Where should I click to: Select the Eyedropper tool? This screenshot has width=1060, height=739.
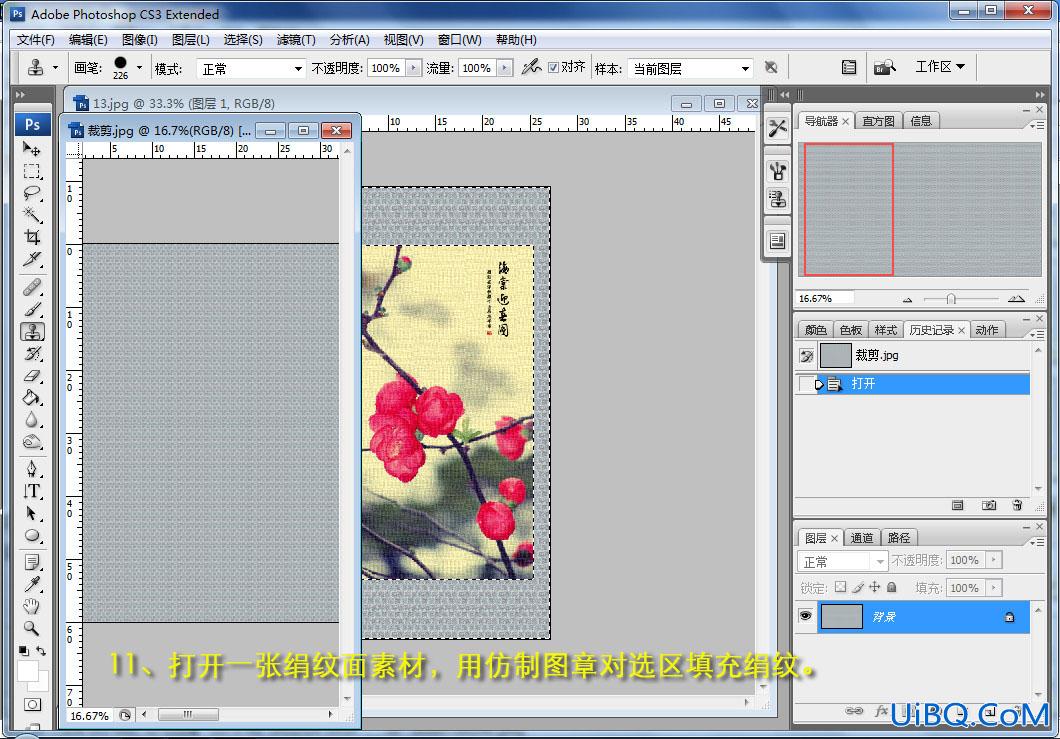[32, 583]
